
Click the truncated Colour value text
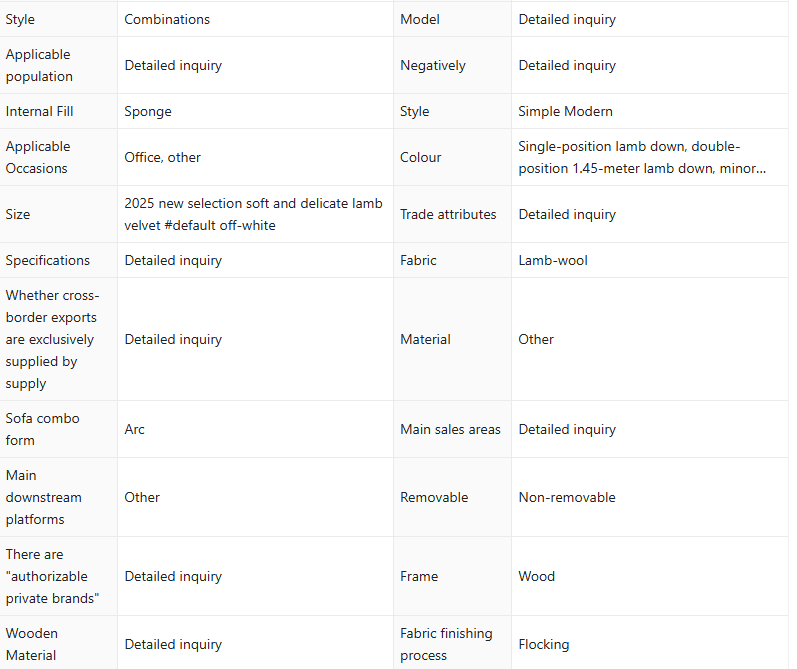pyautogui.click(x=642, y=157)
